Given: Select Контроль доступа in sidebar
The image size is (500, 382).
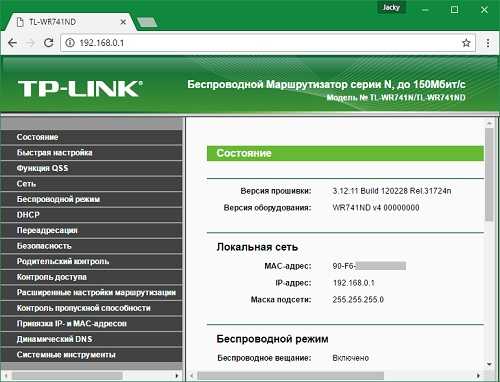Looking at the screenshot, I should pos(91,277).
